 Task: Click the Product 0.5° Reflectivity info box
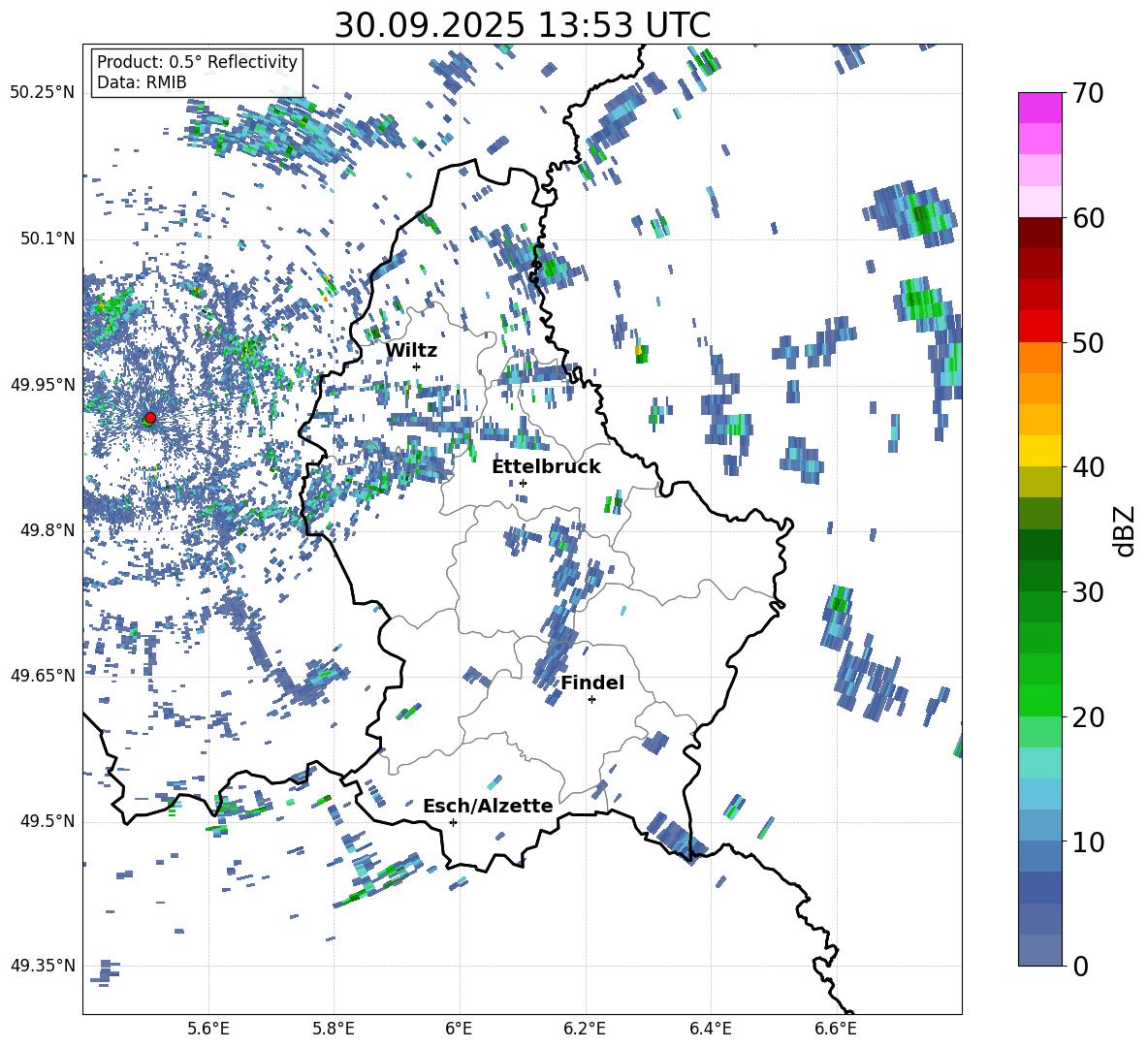(x=197, y=72)
